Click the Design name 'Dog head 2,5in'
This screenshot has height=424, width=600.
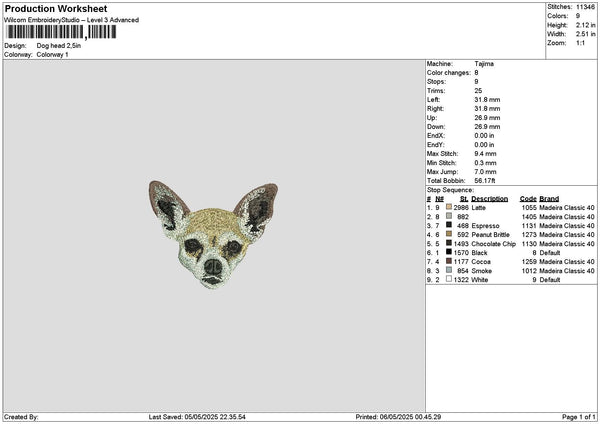pos(59,46)
